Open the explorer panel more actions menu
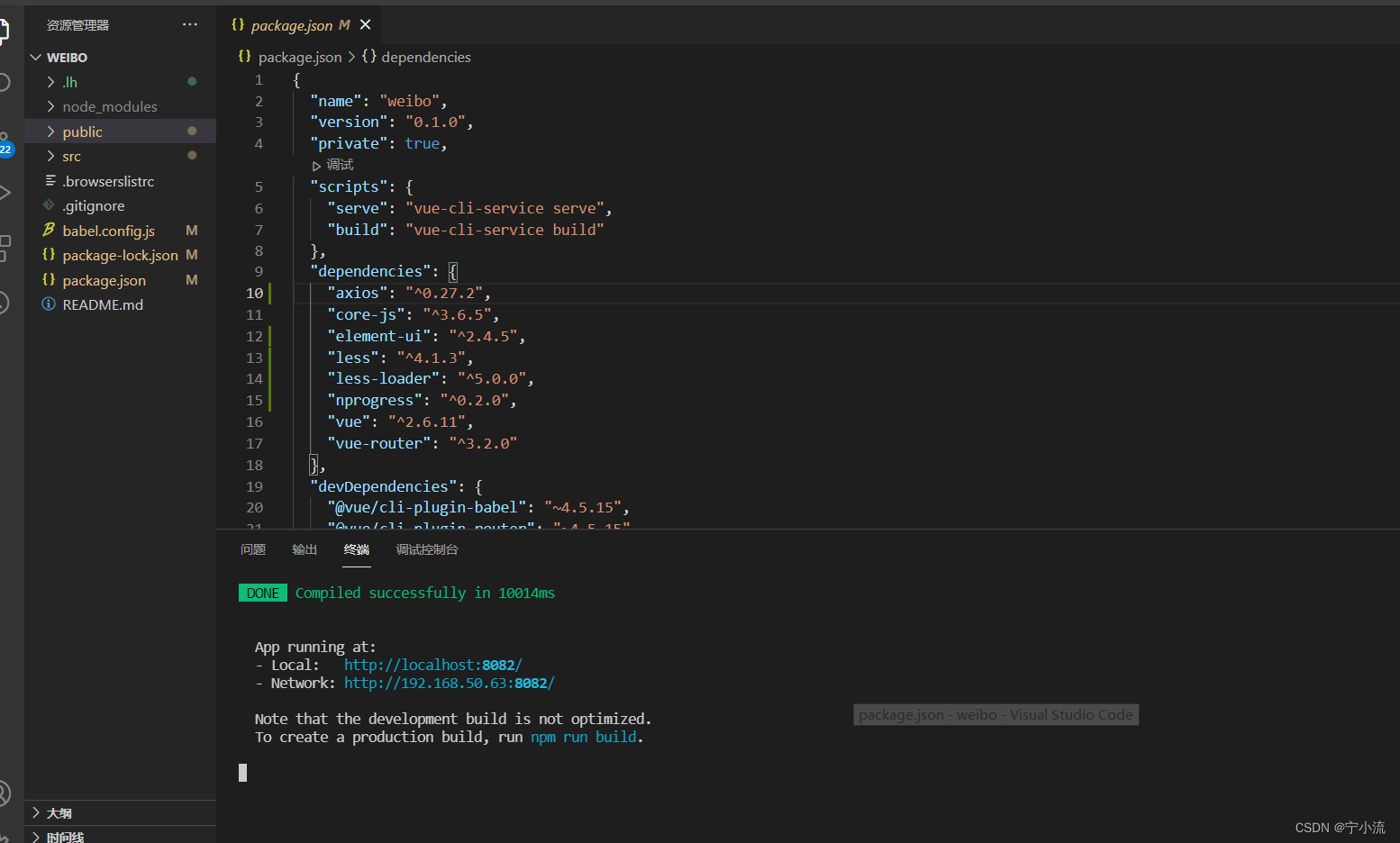 189,25
